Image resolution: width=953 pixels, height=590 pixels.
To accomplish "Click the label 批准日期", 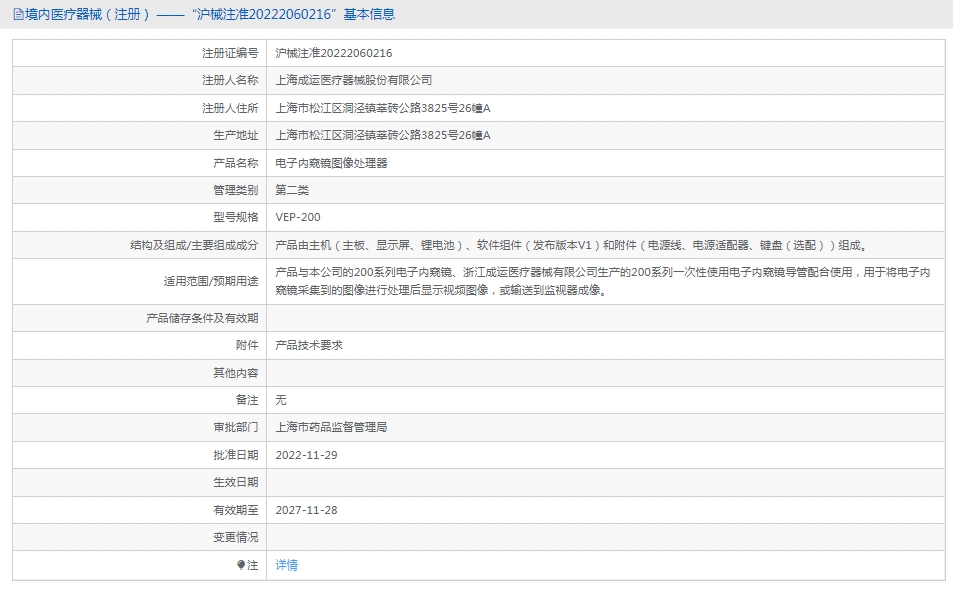I will click(x=235, y=455).
